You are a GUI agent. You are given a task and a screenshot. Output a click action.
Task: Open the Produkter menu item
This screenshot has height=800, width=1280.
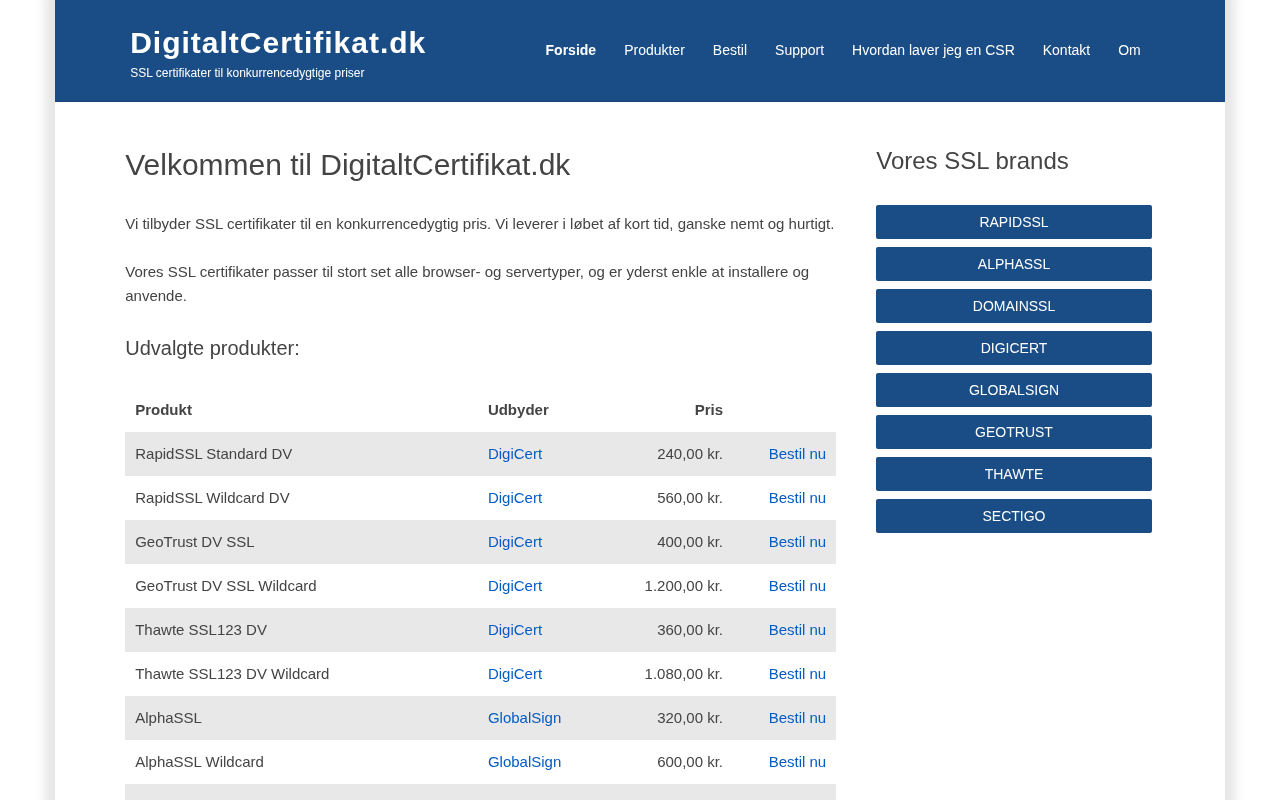pyautogui.click(x=654, y=50)
